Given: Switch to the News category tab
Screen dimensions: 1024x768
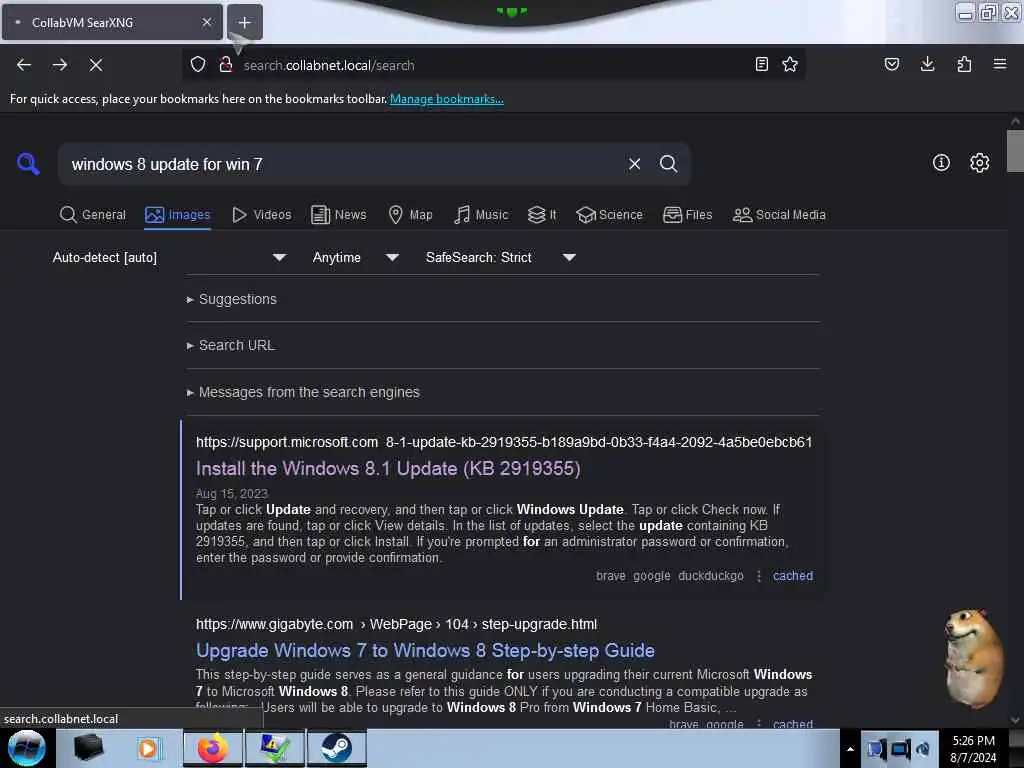Looking at the screenshot, I should pos(339,215).
